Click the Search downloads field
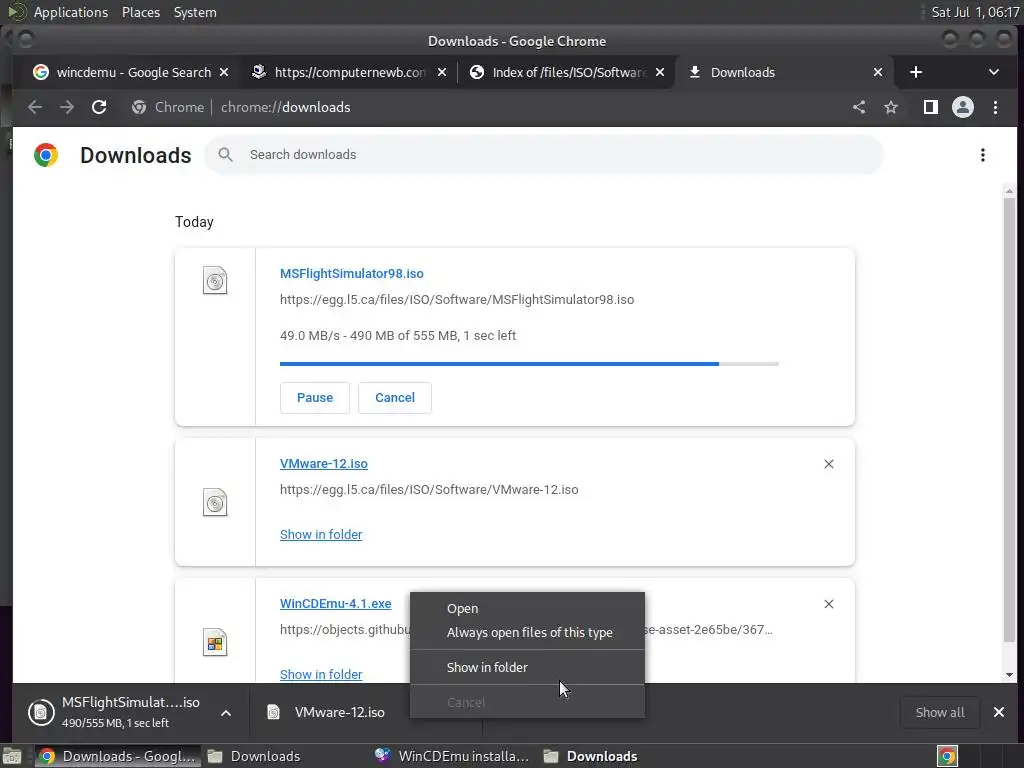The width and height of the screenshot is (1024, 768). 543,155
